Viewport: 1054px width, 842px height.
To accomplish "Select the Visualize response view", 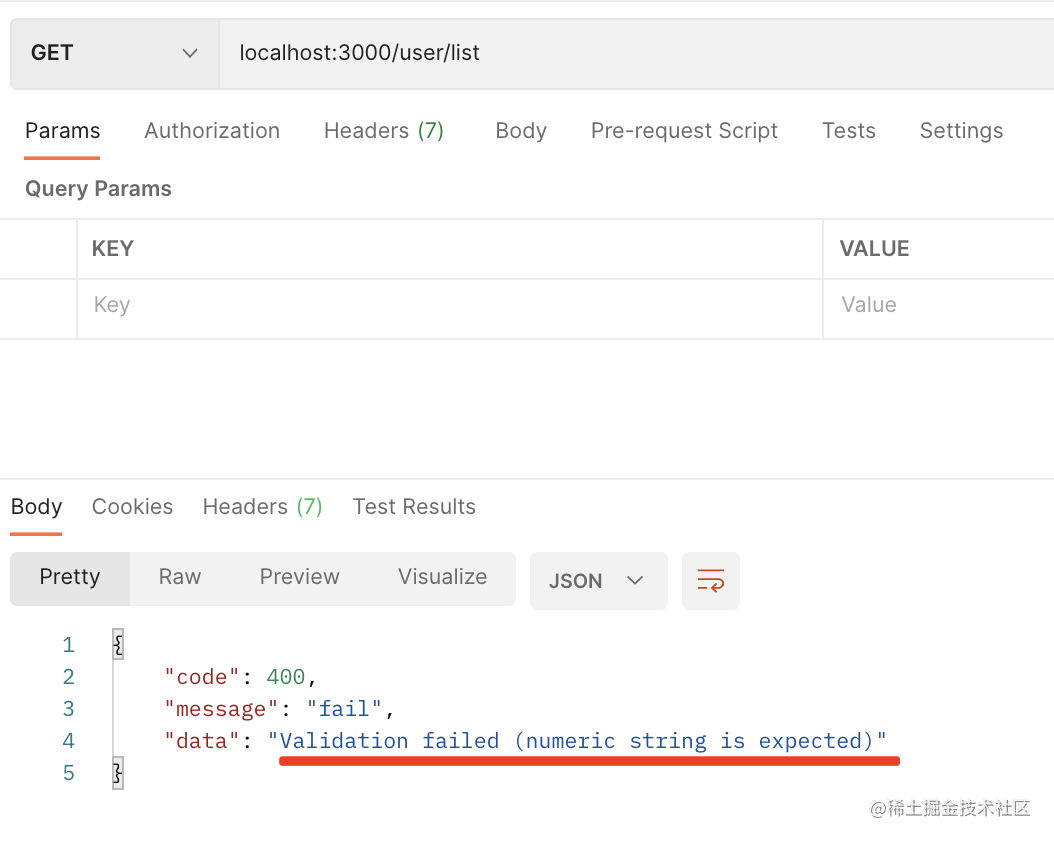I will [x=442, y=577].
